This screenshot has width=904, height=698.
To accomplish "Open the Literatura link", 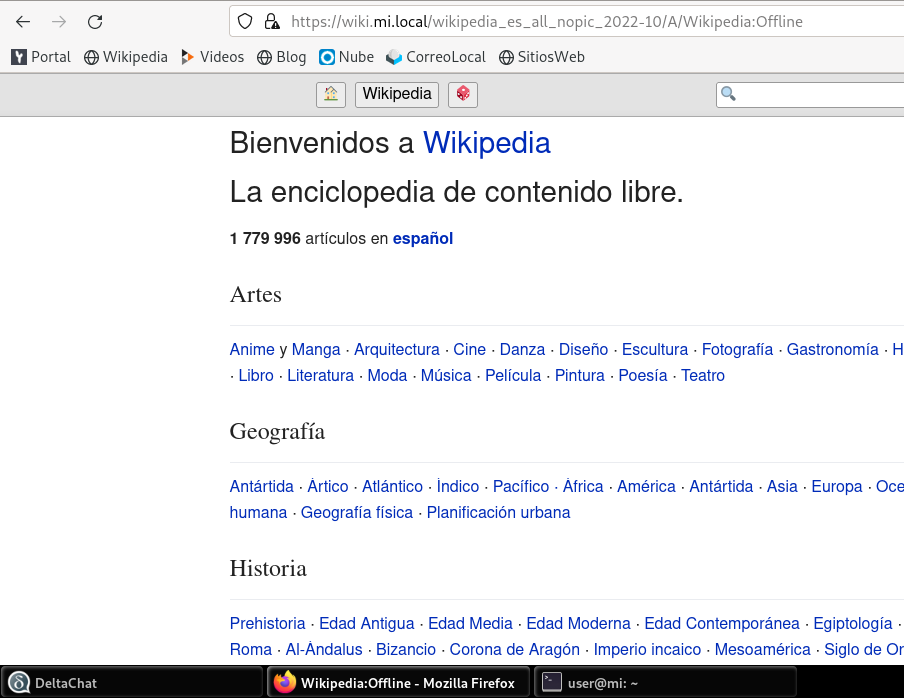I will (321, 375).
